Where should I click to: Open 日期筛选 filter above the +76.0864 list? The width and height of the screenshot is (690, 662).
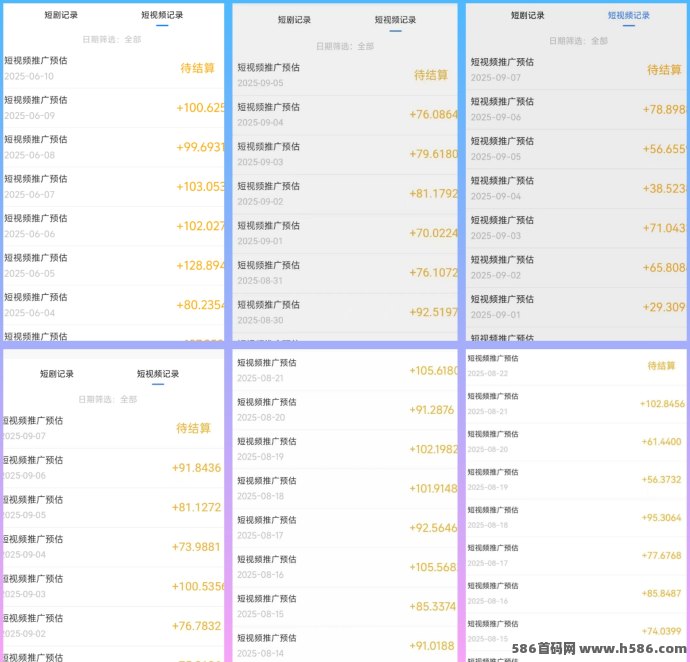[x=345, y=46]
